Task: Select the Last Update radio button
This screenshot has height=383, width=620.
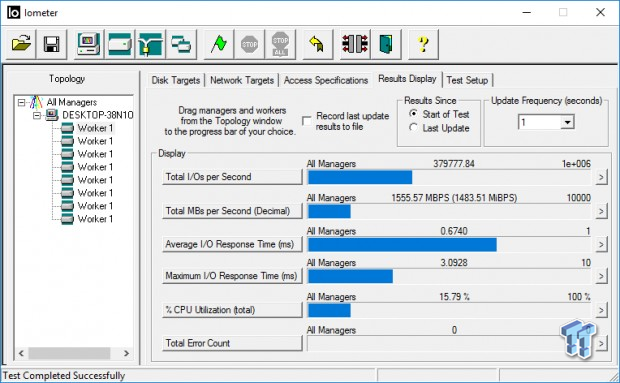Action: click(413, 128)
